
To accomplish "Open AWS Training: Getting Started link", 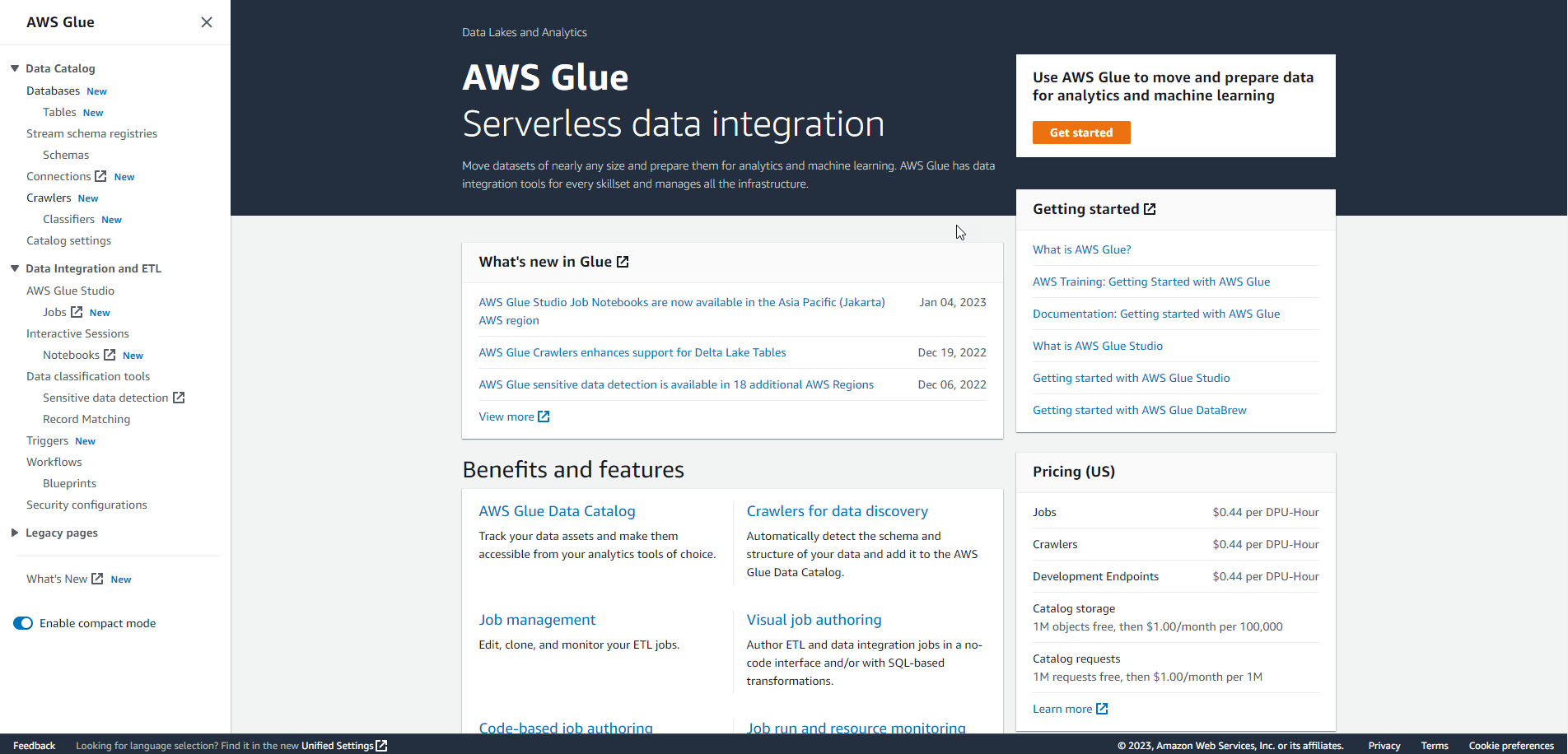I will coord(1151,282).
